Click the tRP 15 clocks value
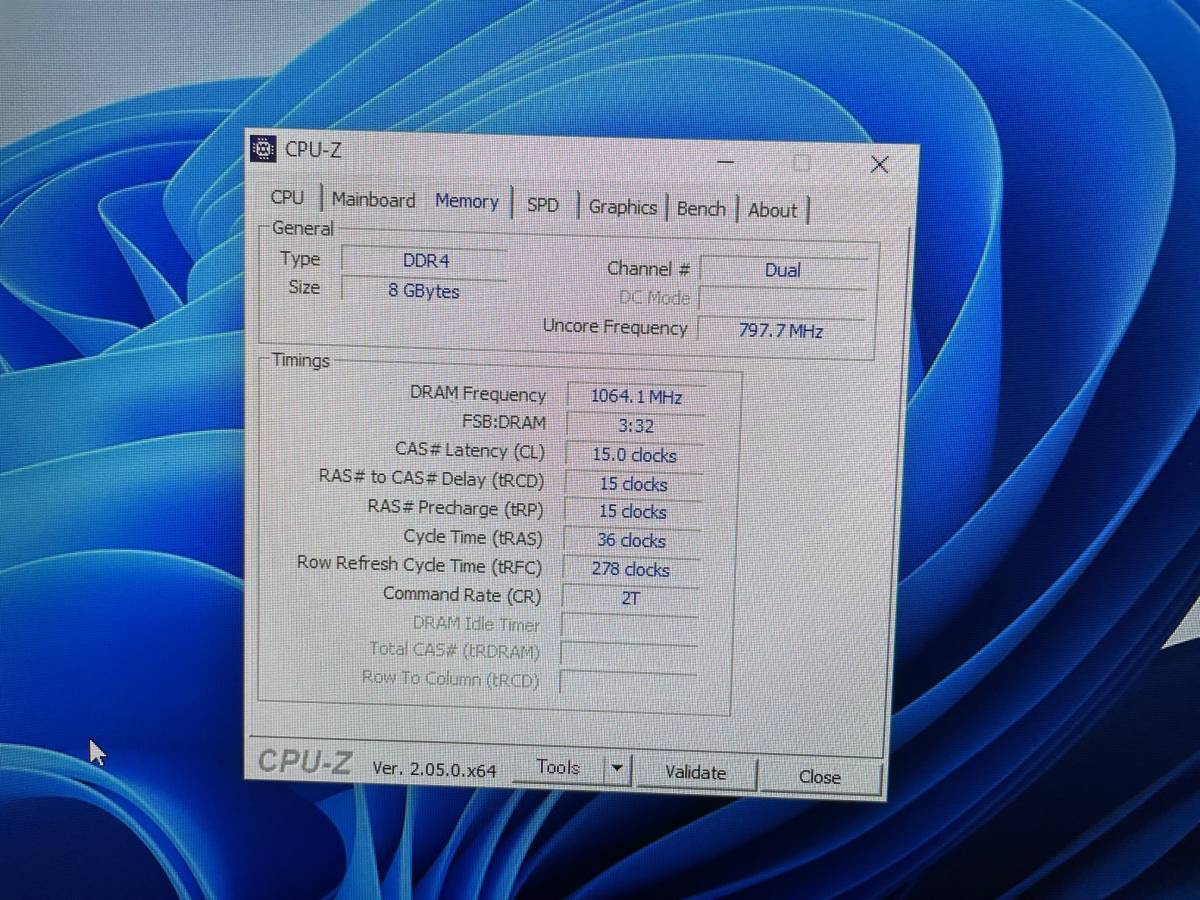The height and width of the screenshot is (900, 1200). tap(632, 511)
